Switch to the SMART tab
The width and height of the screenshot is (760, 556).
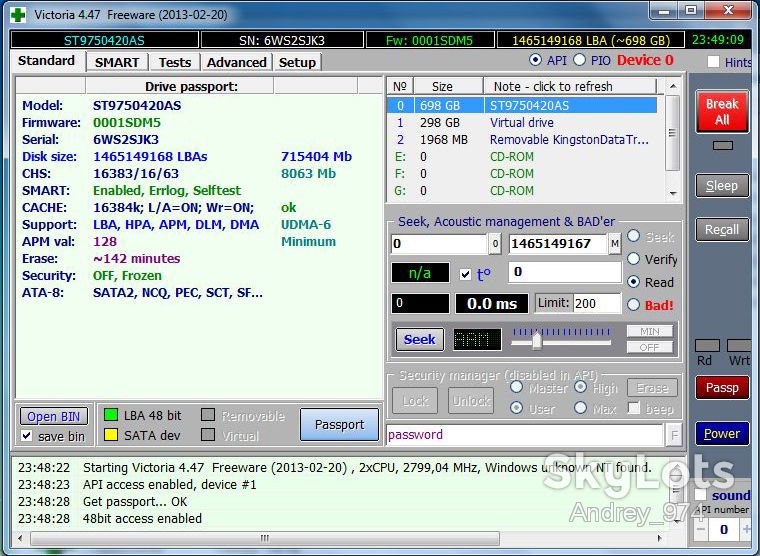click(x=117, y=63)
